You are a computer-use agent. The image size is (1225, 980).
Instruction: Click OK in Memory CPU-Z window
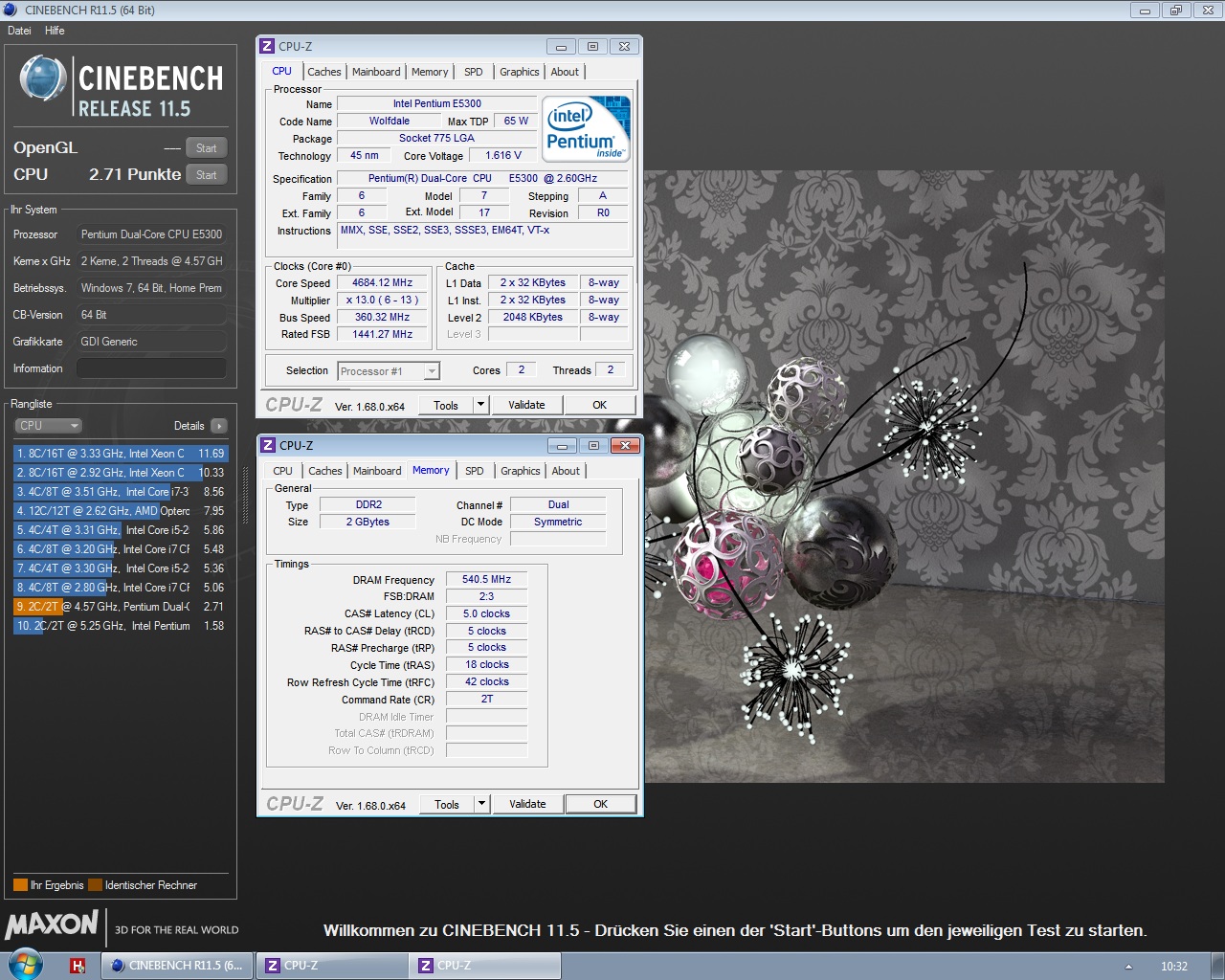pos(601,804)
